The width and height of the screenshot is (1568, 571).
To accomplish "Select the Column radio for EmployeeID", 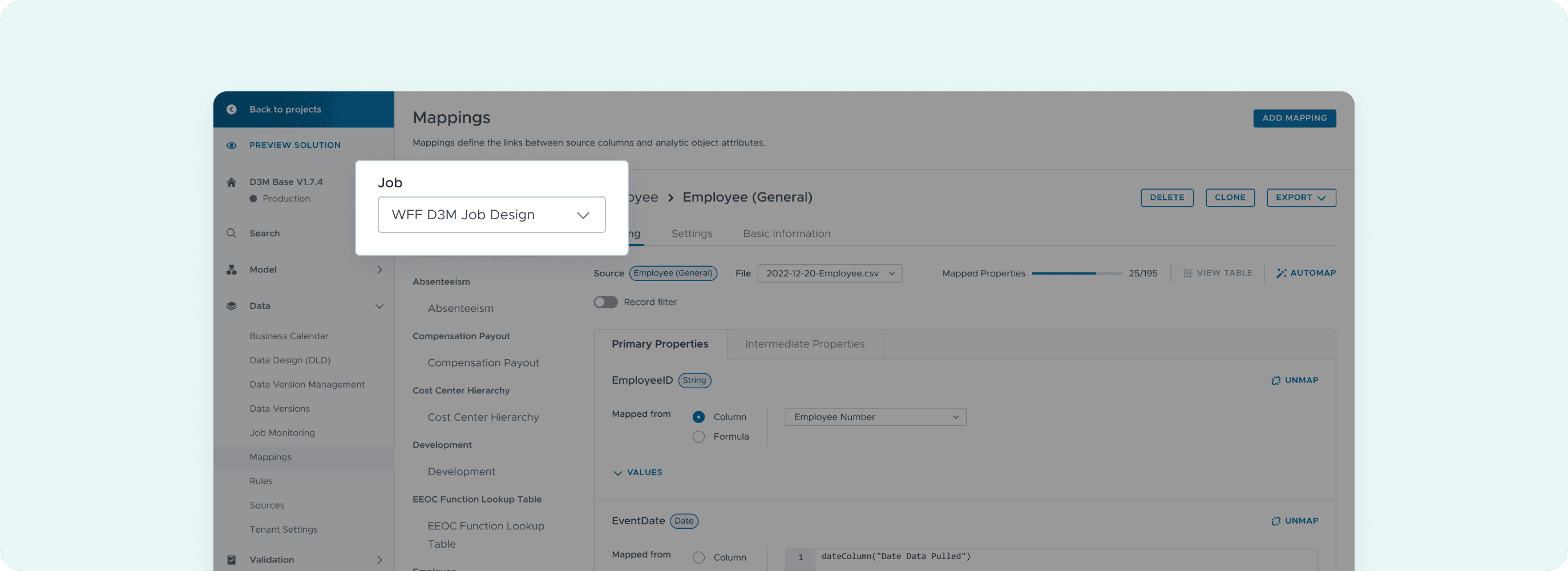I will [x=698, y=417].
